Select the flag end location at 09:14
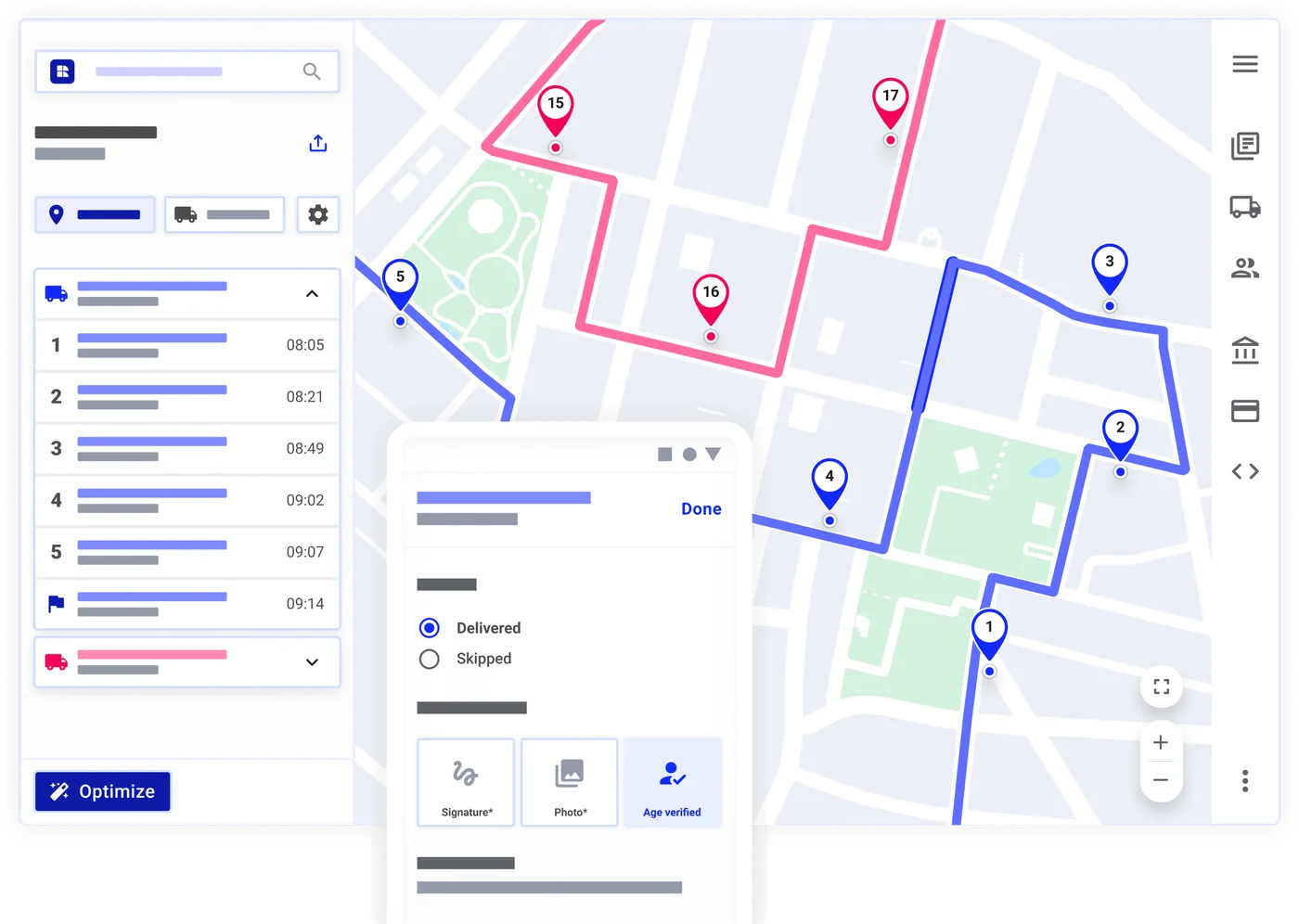 tap(187, 604)
